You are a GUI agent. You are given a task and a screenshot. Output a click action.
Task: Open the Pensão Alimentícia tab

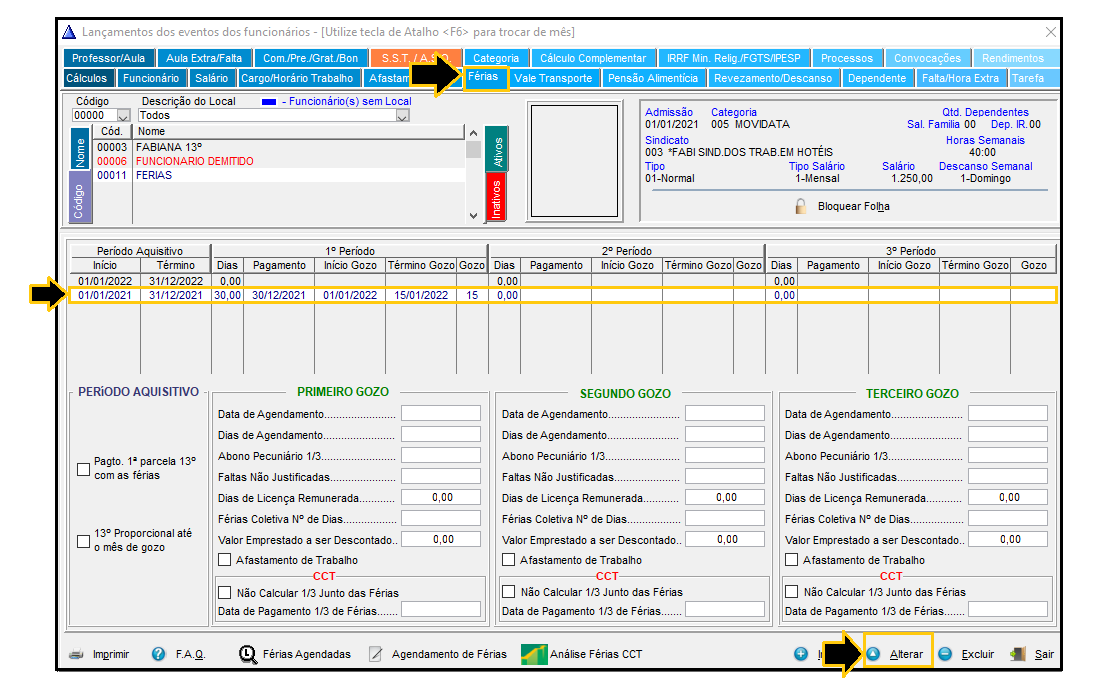pos(653,78)
